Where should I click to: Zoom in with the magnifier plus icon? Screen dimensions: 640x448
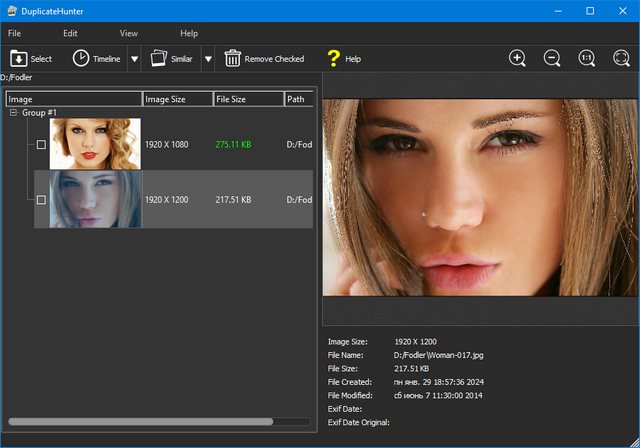point(517,58)
